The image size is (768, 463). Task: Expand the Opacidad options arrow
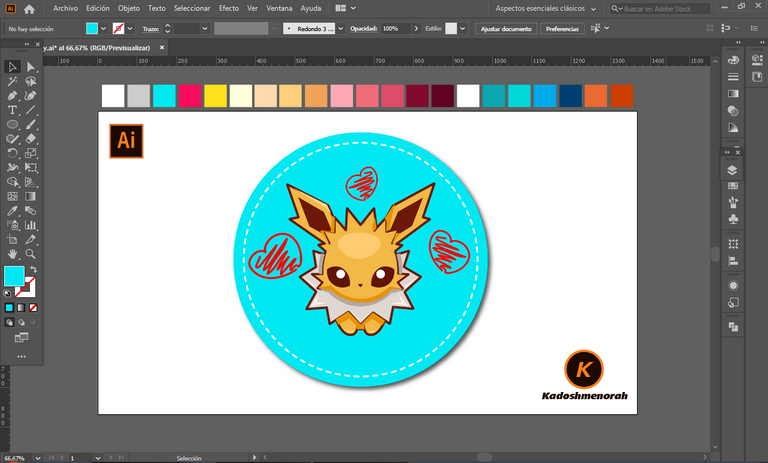pos(416,28)
